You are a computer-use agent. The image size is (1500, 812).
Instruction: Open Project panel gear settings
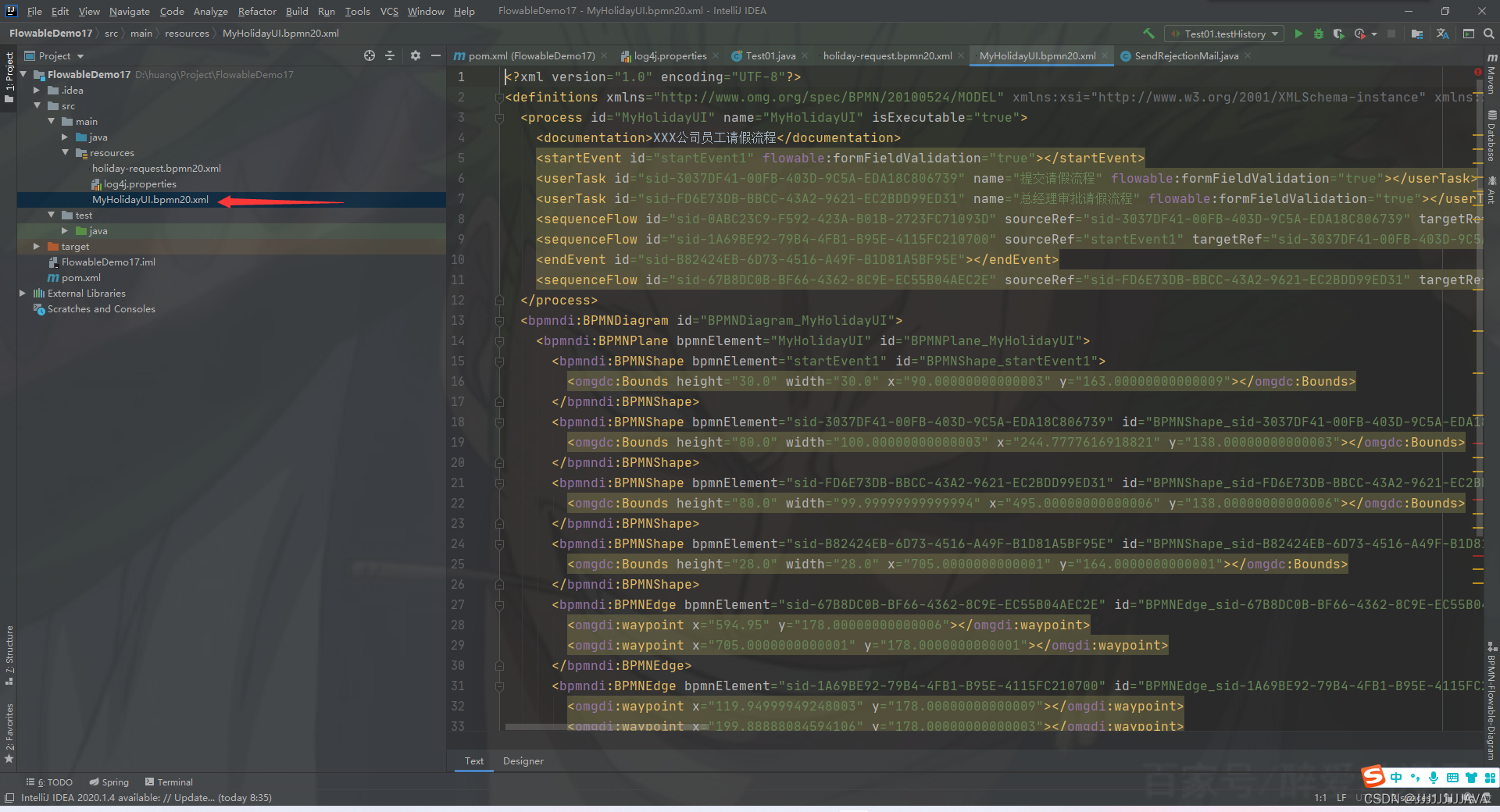415,55
